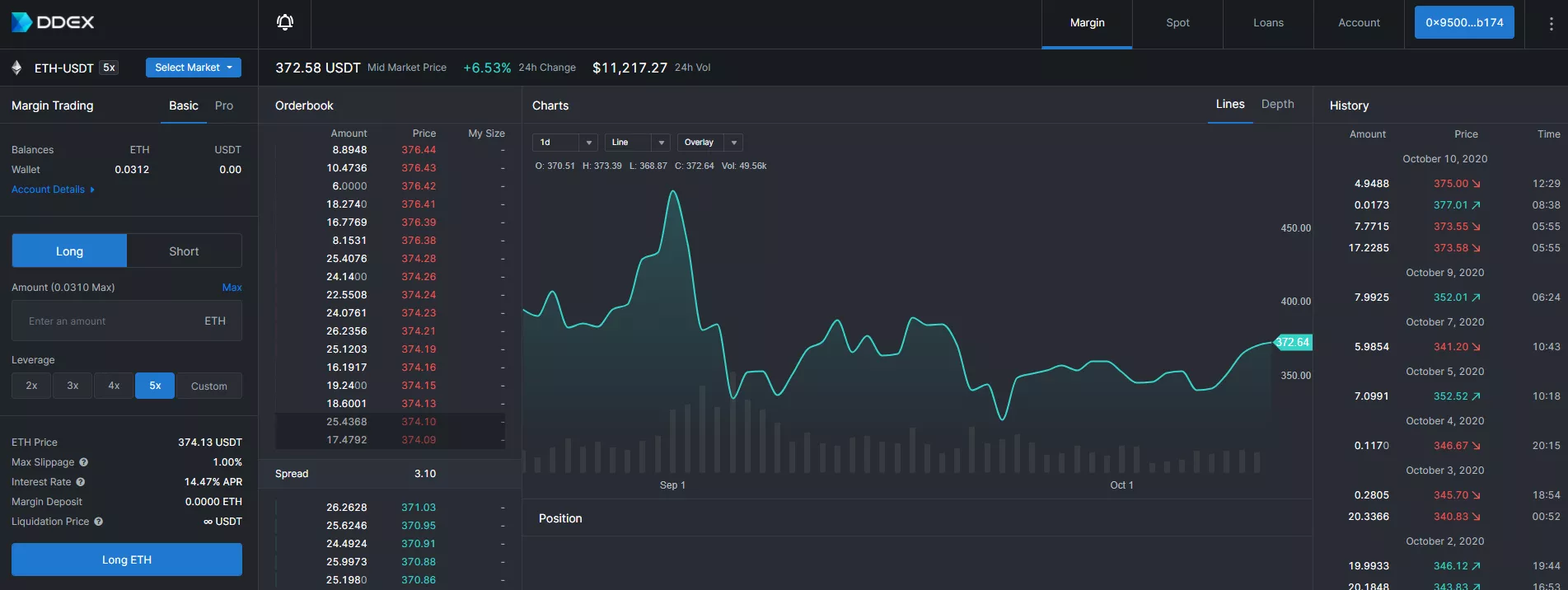
Task: Open the Margin tab
Action: (1087, 23)
